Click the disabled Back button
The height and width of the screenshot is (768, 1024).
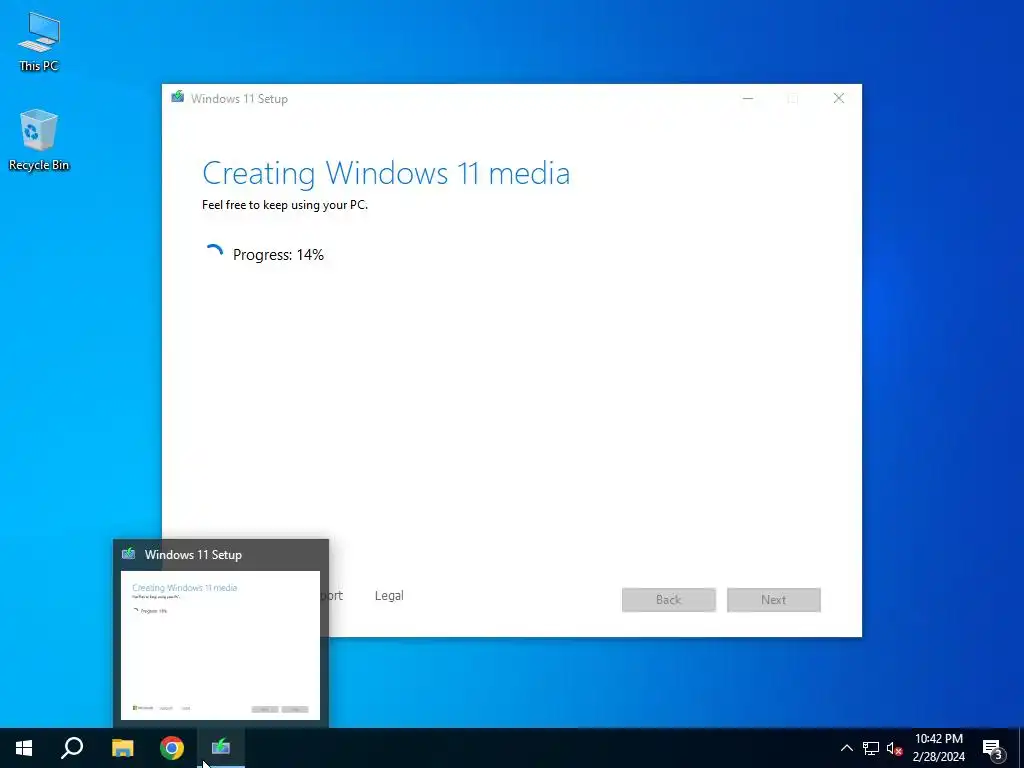click(669, 600)
